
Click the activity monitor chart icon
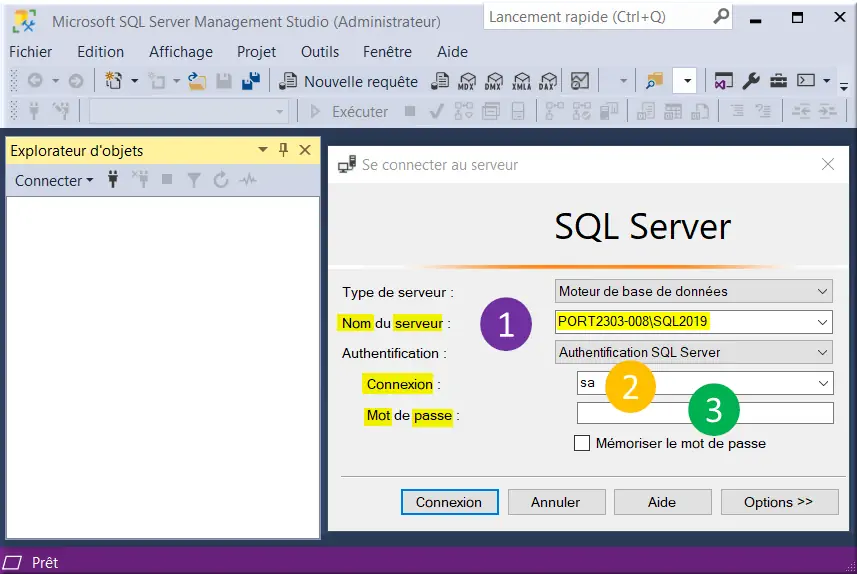tap(580, 81)
